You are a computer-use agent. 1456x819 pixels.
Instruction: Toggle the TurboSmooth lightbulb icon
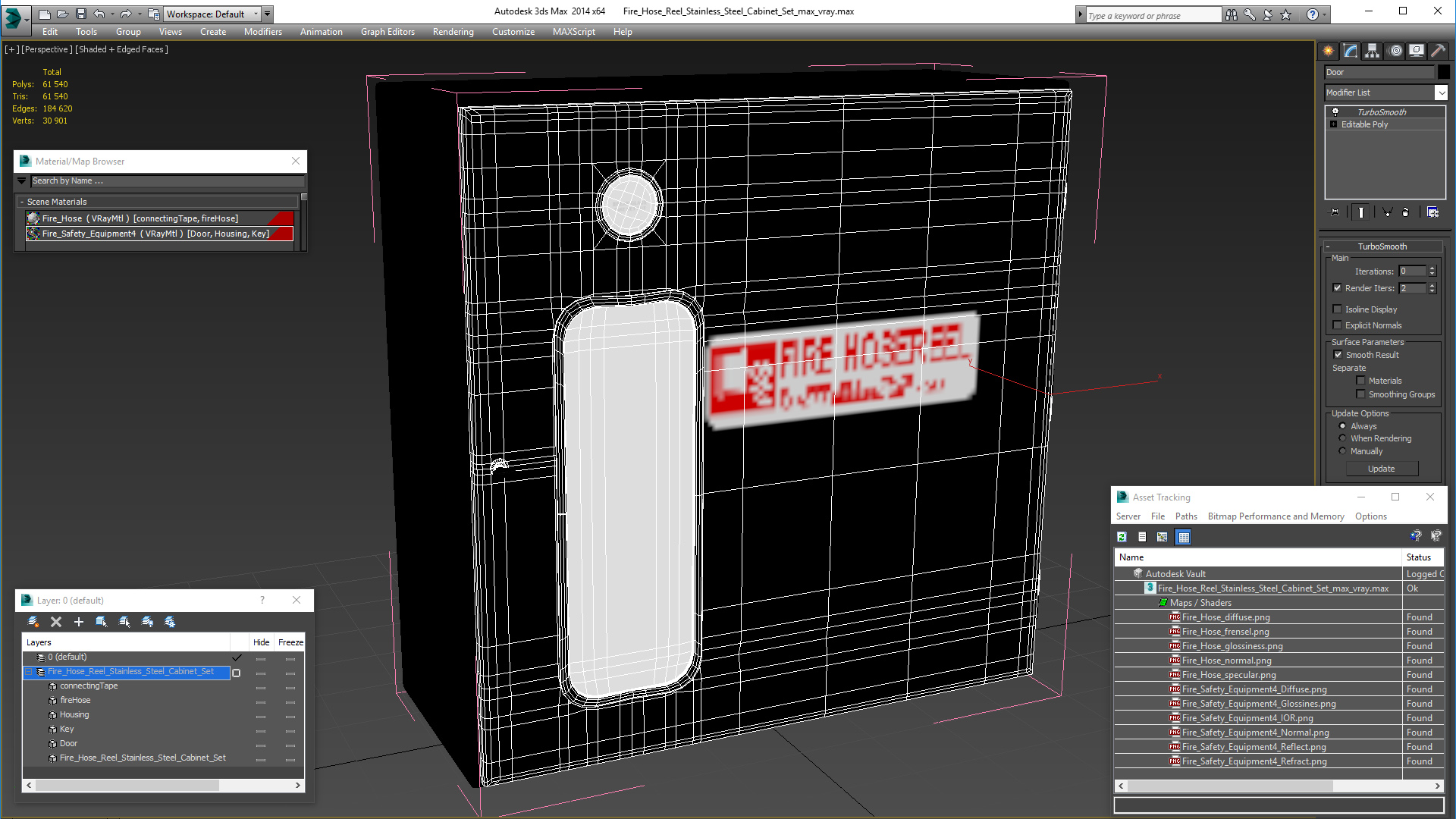1335,112
